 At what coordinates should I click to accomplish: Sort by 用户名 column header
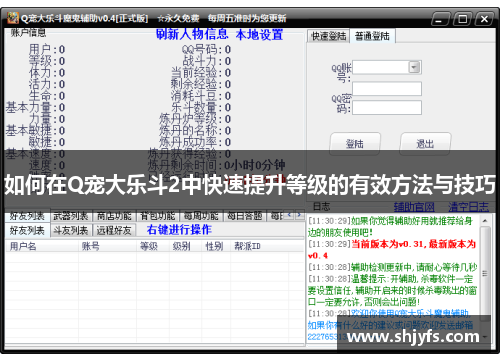(x=42, y=246)
